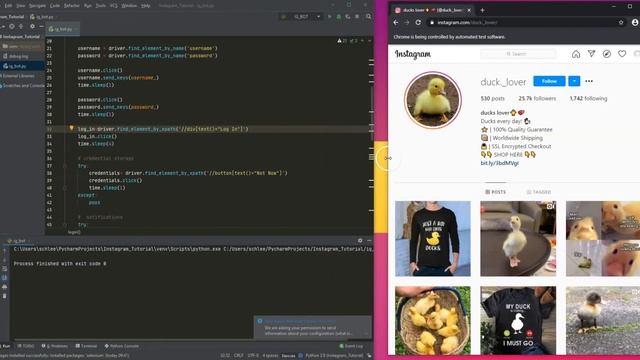Open the Refactor menu in PyCharm
Screen dimensions: 640x360
click(72, 6)
